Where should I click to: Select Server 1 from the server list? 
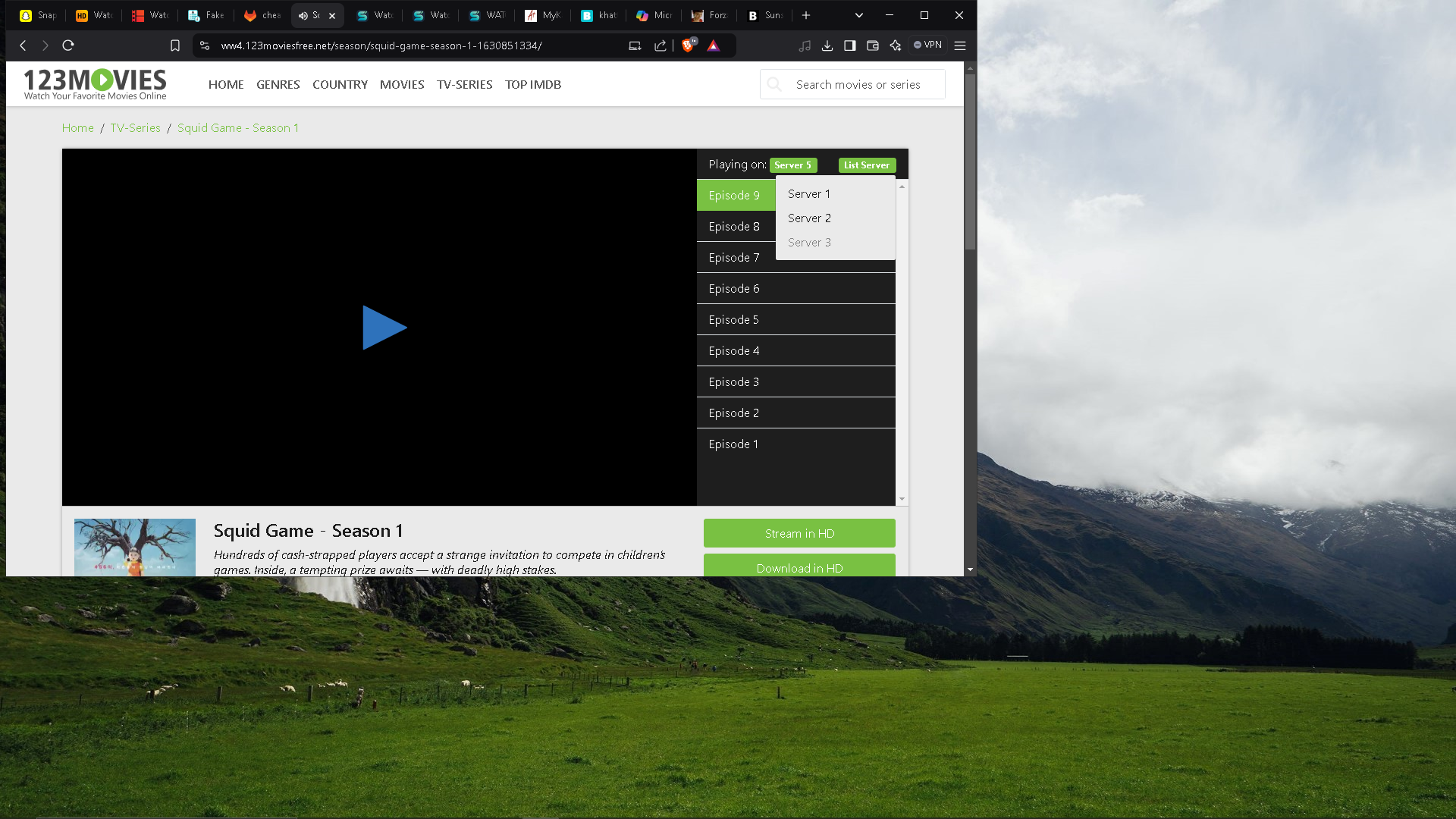coord(836,194)
